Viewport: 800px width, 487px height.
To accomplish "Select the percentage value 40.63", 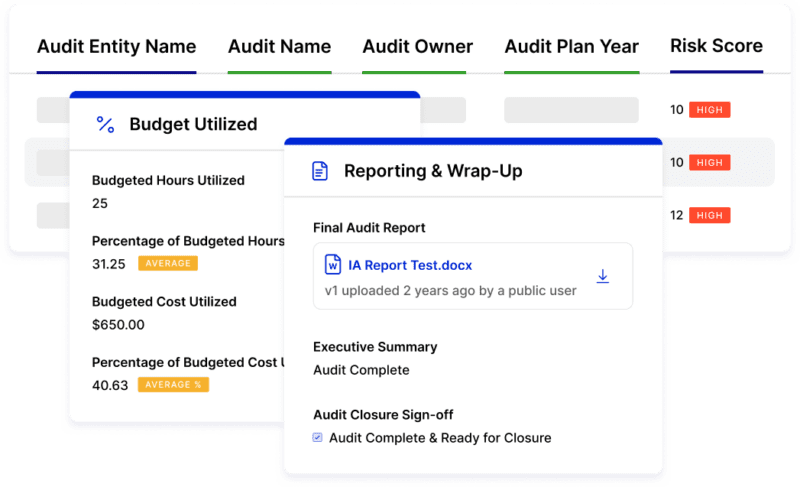I will click(110, 386).
